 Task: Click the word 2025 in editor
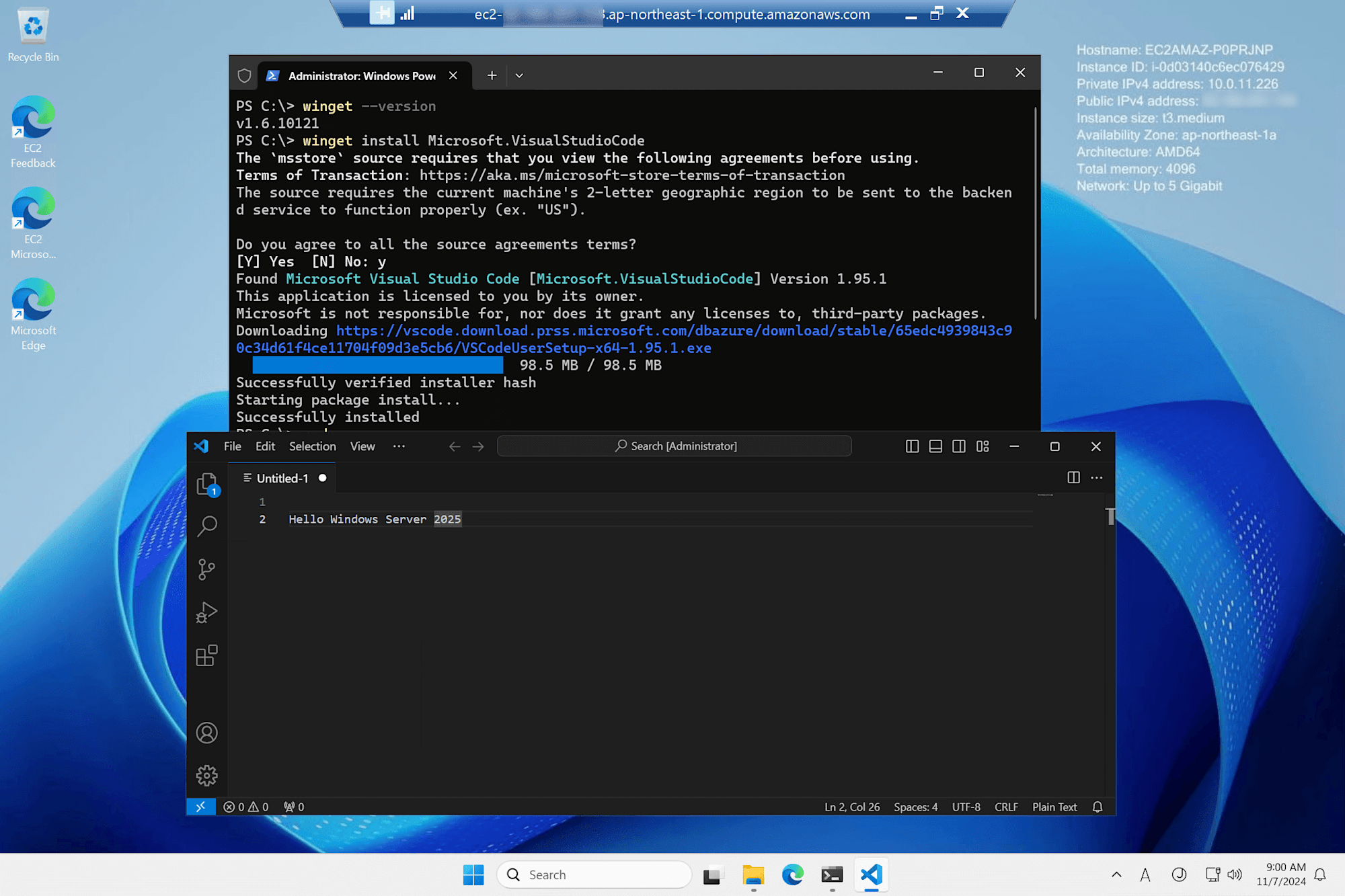click(447, 519)
